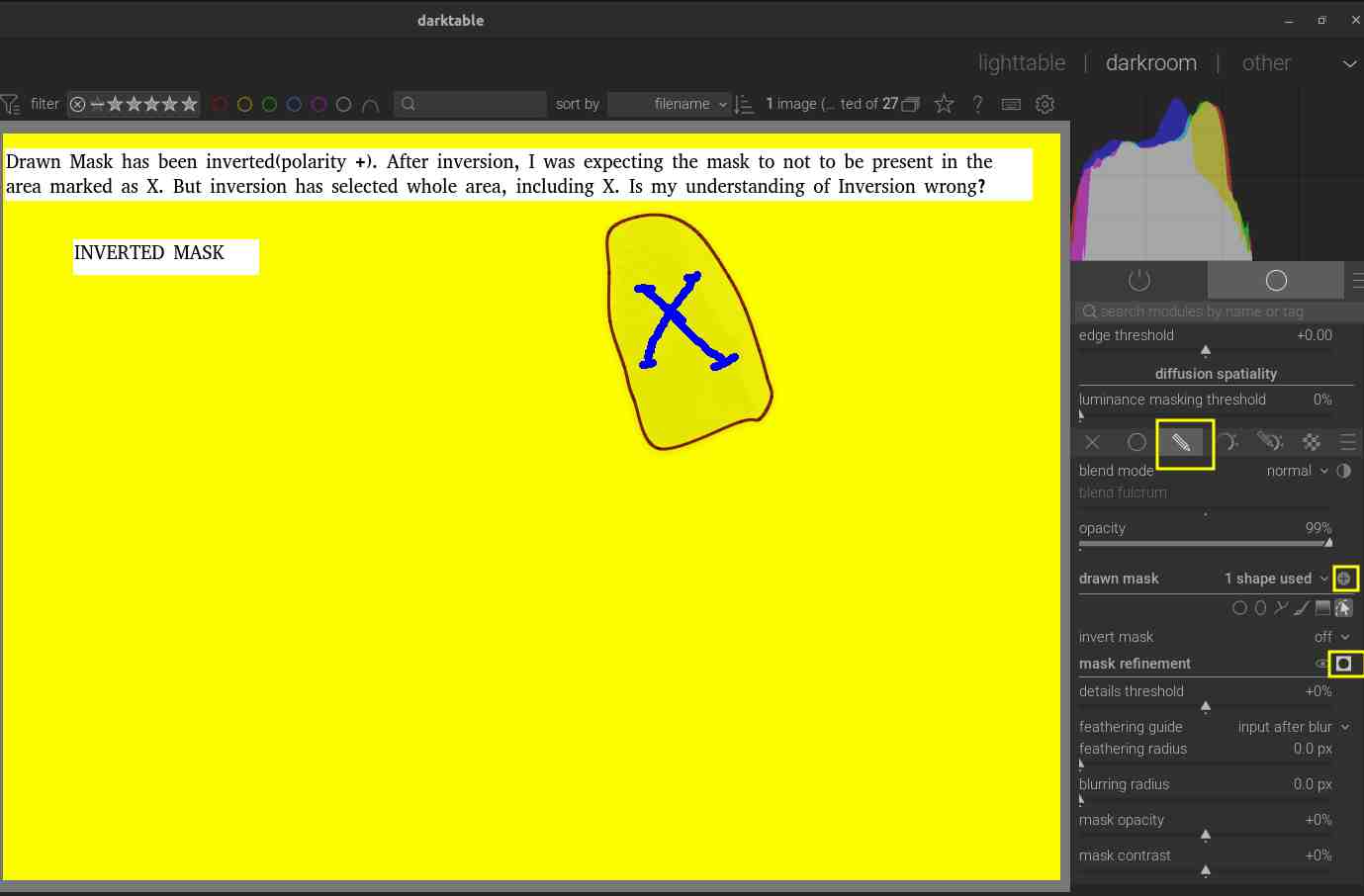Image resolution: width=1364 pixels, height=896 pixels.
Task: Add a gradient shape to mask
Action: tap(1322, 608)
